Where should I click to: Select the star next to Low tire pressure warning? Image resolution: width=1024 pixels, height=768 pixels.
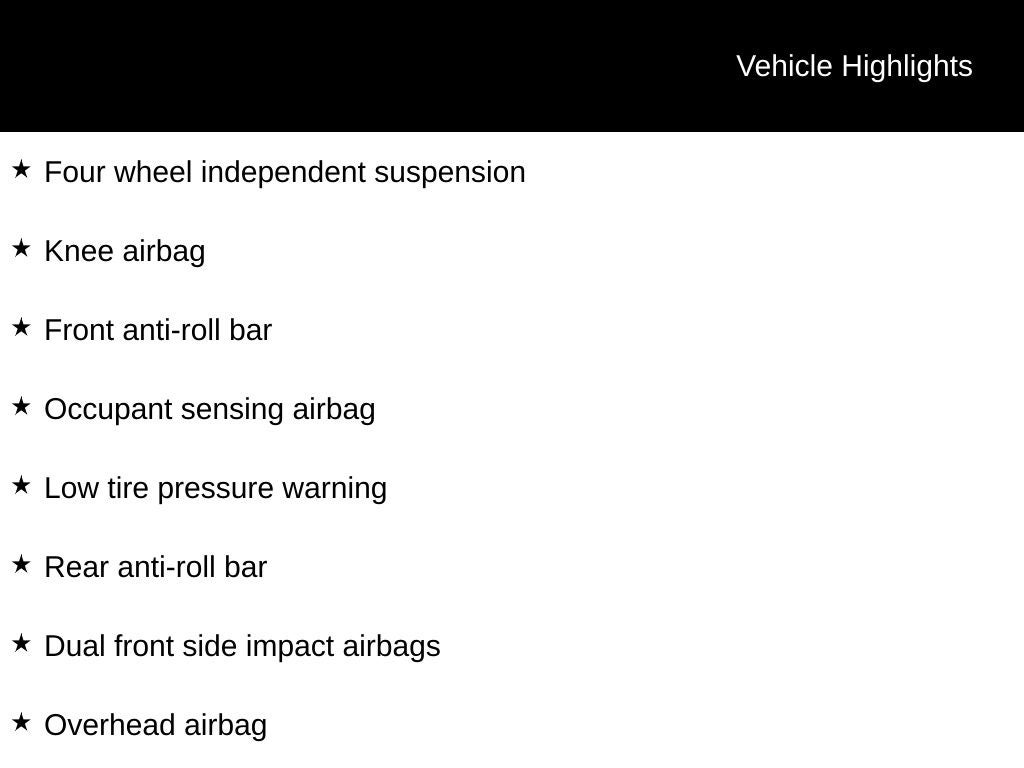(x=21, y=486)
